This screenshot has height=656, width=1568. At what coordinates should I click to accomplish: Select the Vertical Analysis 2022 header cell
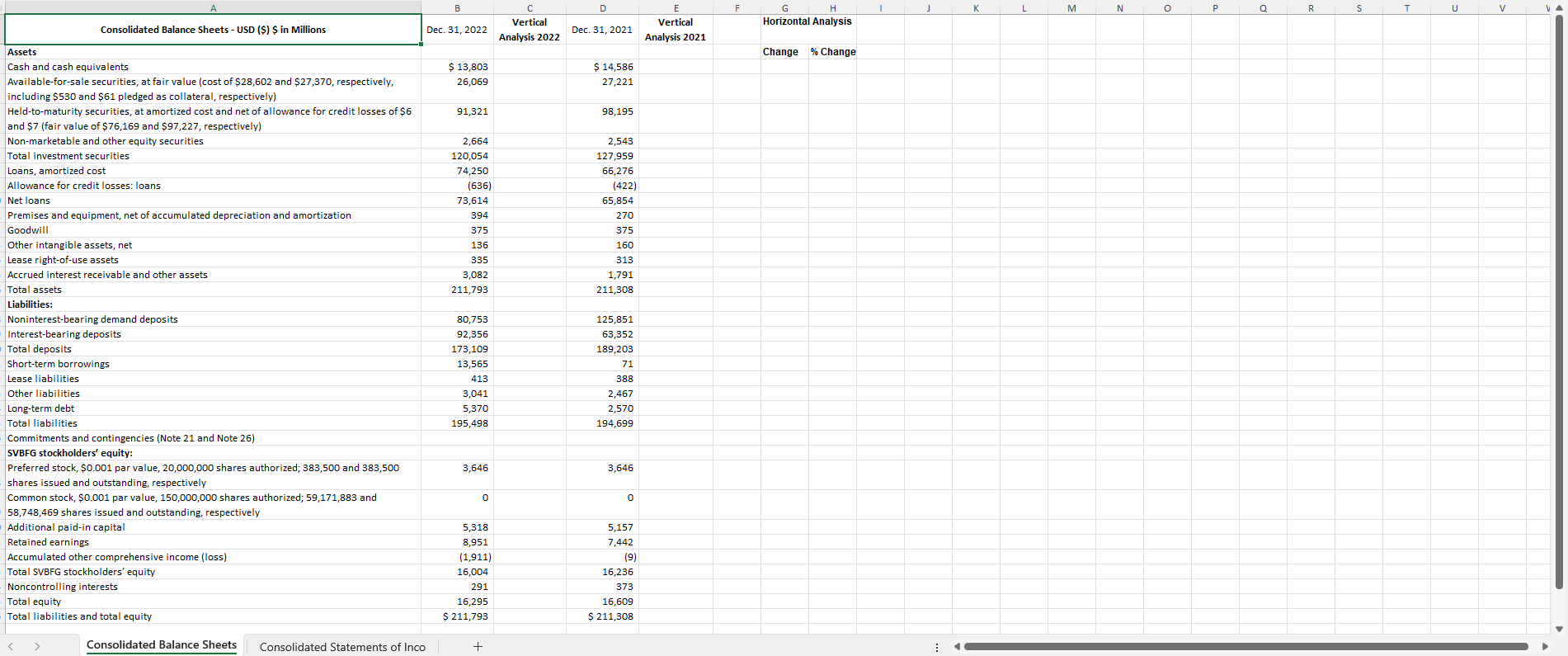pos(530,30)
